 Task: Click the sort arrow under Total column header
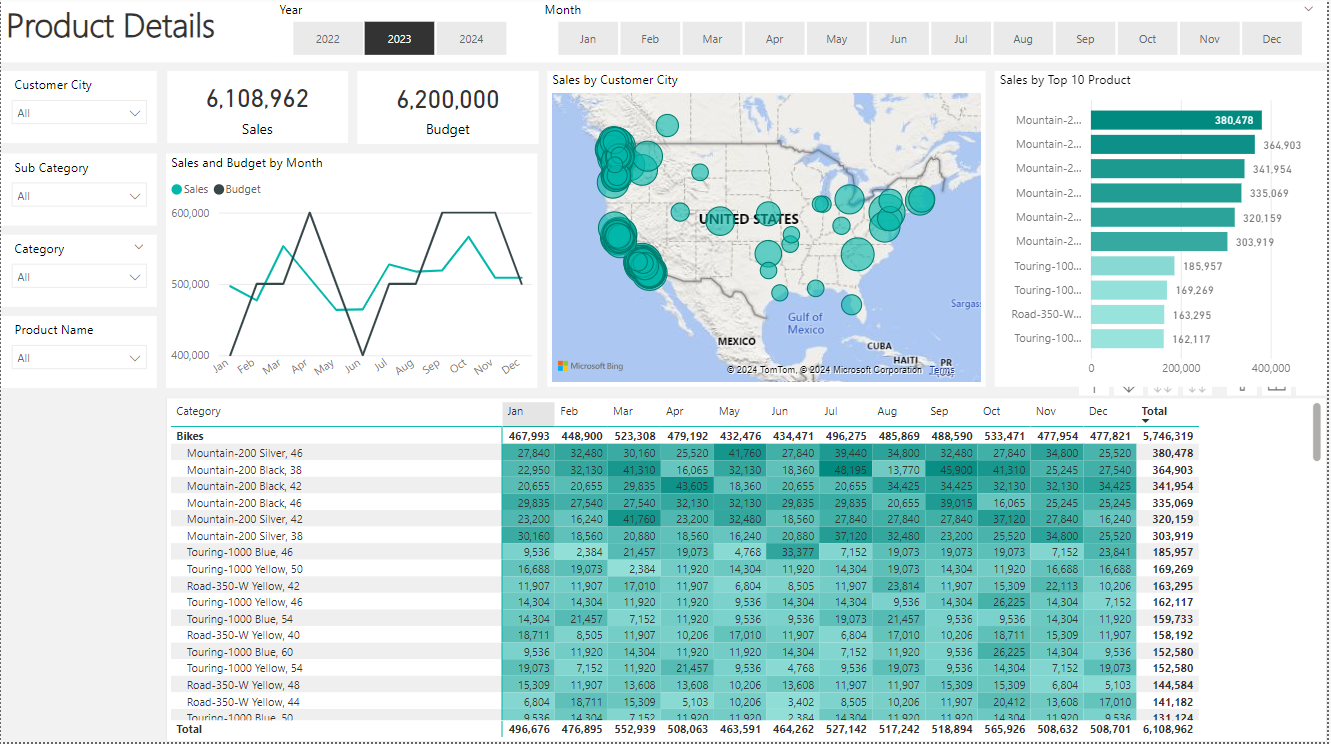click(x=1146, y=422)
